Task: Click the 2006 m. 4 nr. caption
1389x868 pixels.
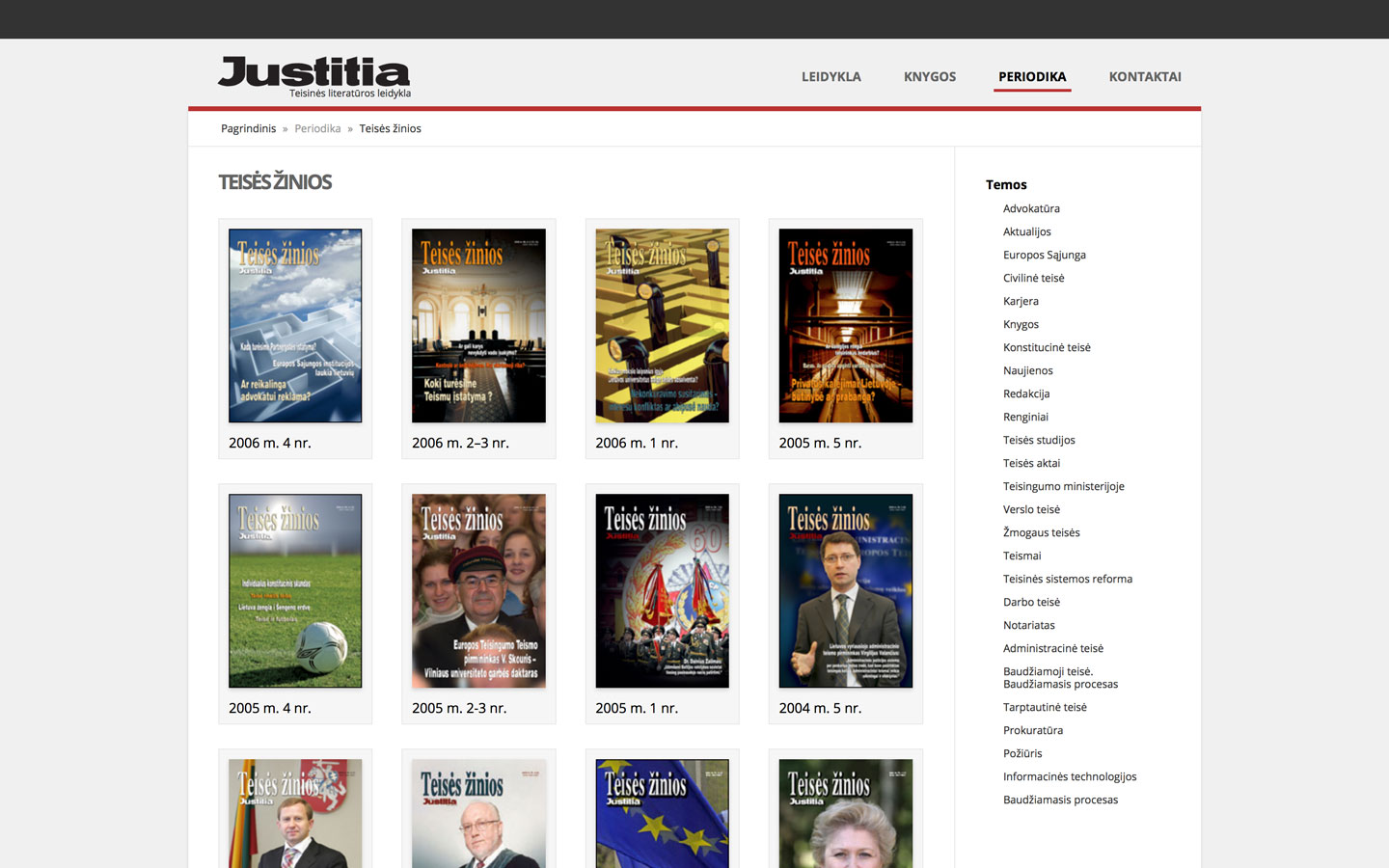Action: [270, 443]
